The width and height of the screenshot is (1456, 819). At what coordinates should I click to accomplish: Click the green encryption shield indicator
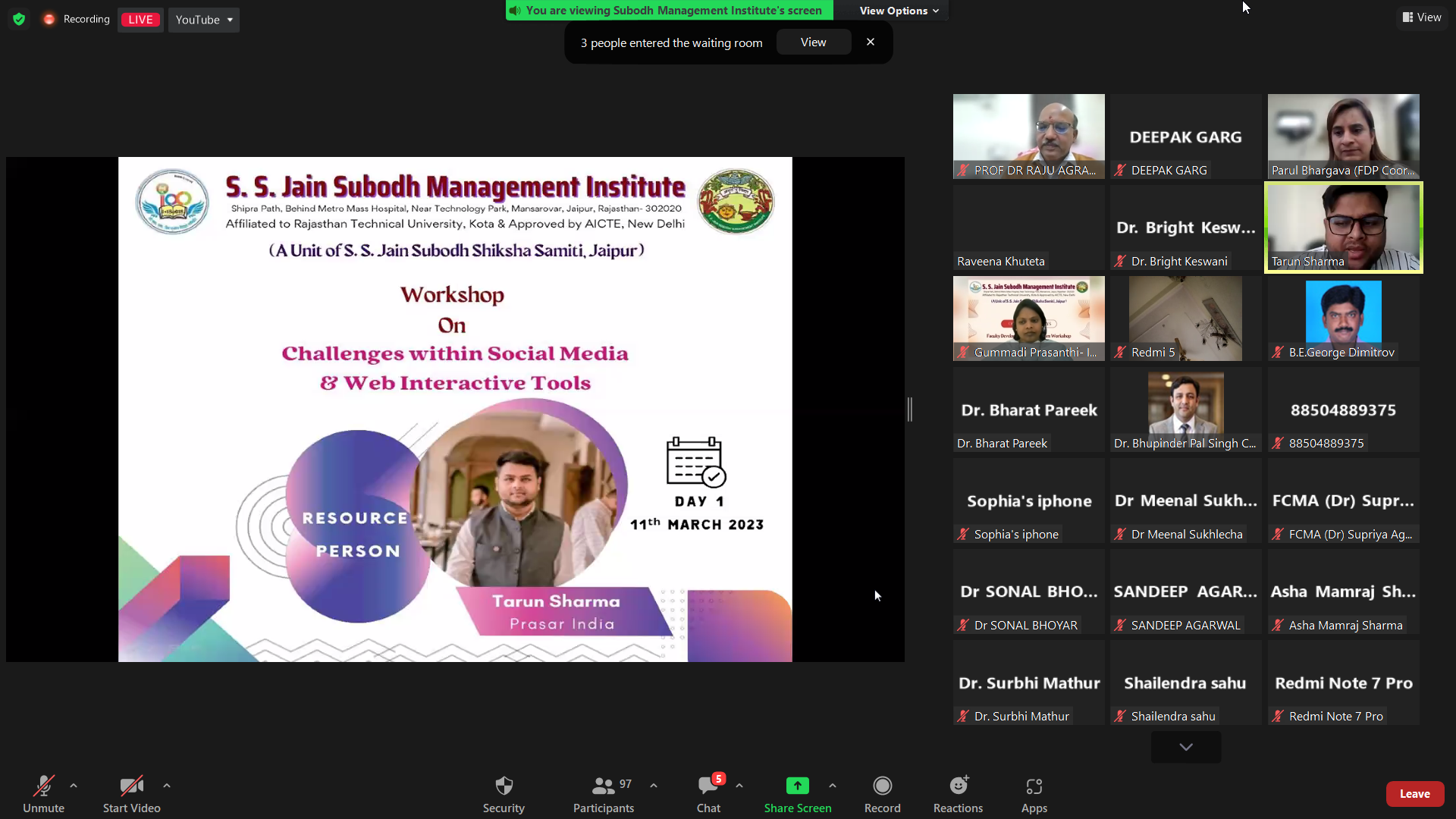point(18,19)
